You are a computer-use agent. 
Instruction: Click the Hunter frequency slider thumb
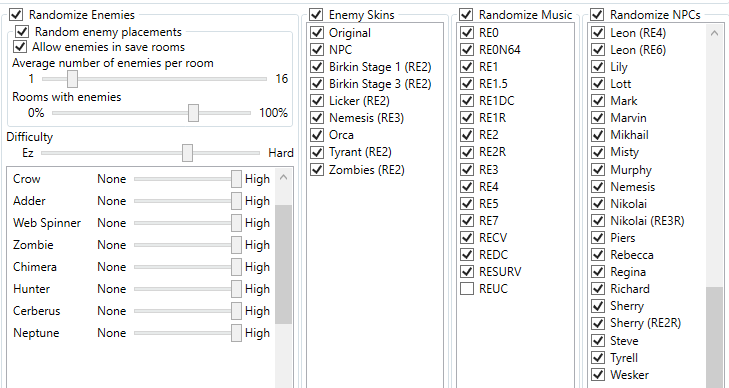[x=236, y=289]
